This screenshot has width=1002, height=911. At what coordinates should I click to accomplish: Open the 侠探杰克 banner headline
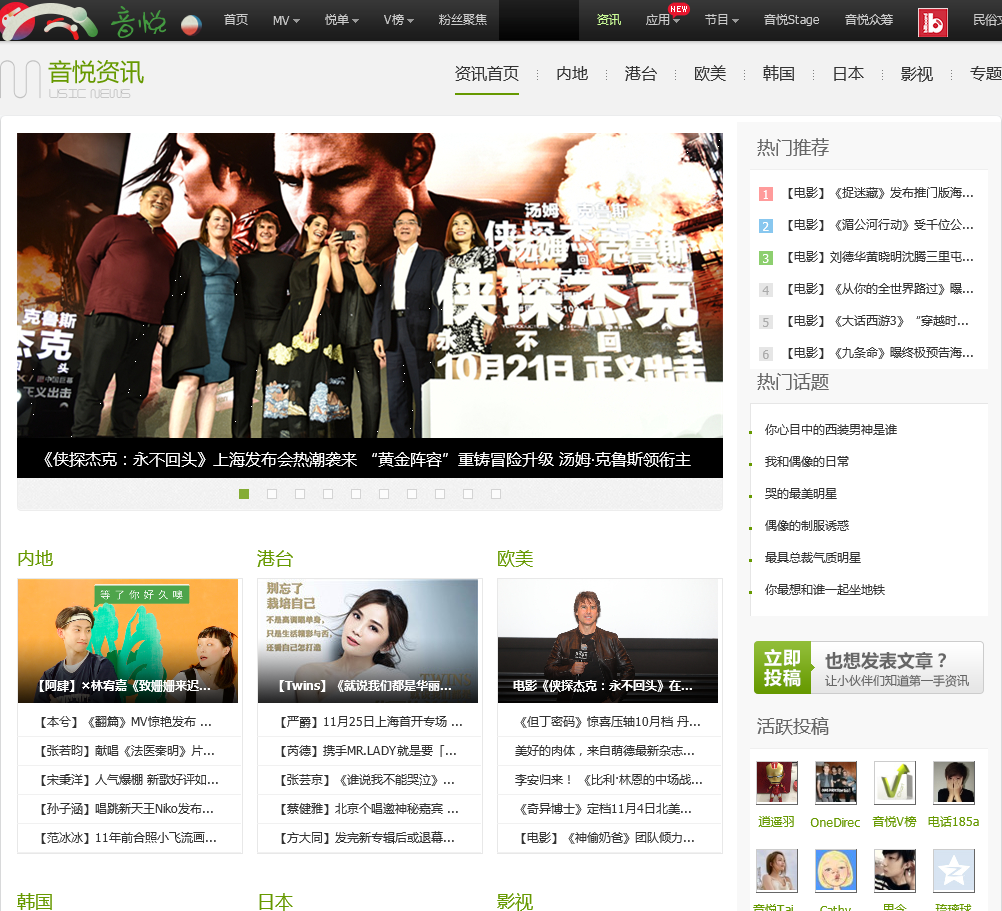(367, 459)
